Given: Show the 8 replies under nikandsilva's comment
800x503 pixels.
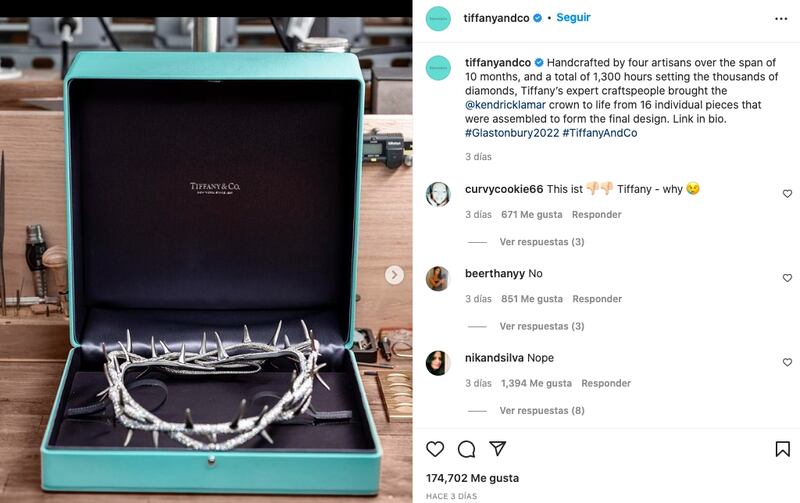Looking at the screenshot, I should 542,410.
